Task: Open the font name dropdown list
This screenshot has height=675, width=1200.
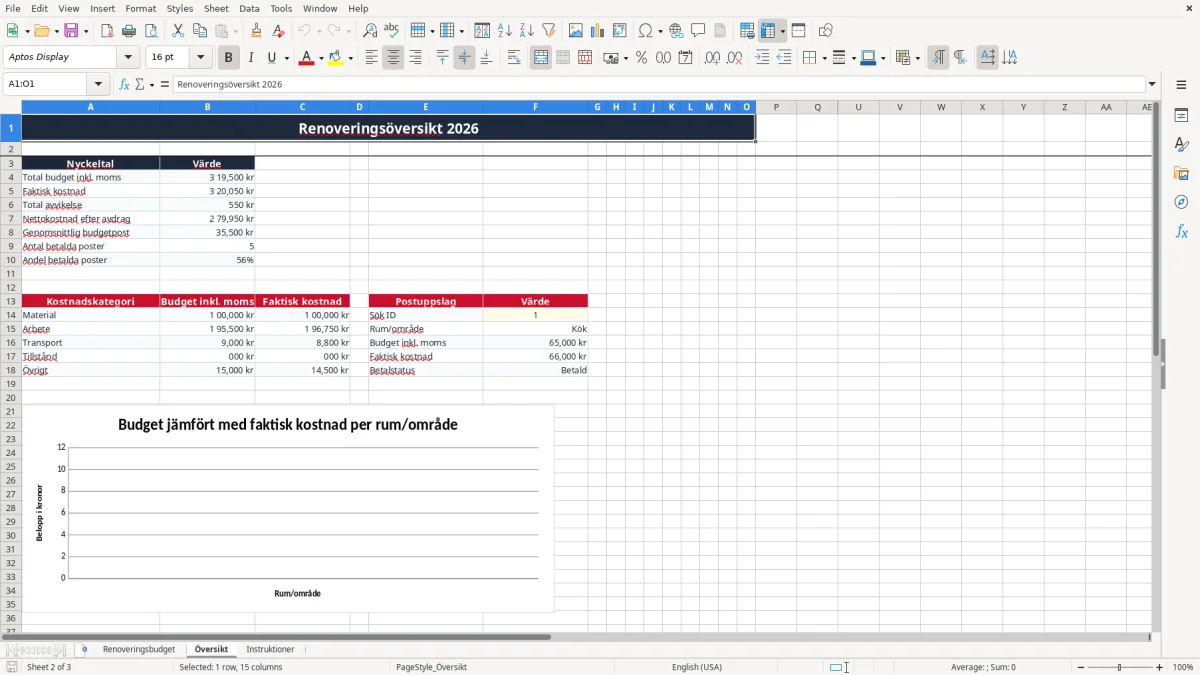Action: coord(128,58)
